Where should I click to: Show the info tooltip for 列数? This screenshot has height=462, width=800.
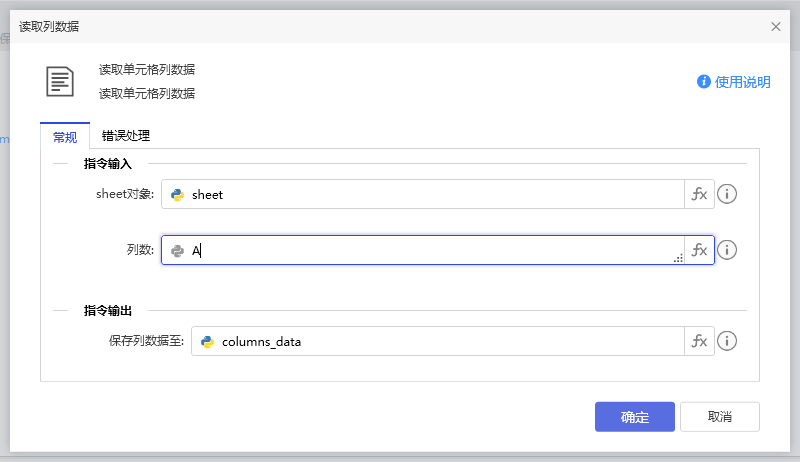point(728,250)
